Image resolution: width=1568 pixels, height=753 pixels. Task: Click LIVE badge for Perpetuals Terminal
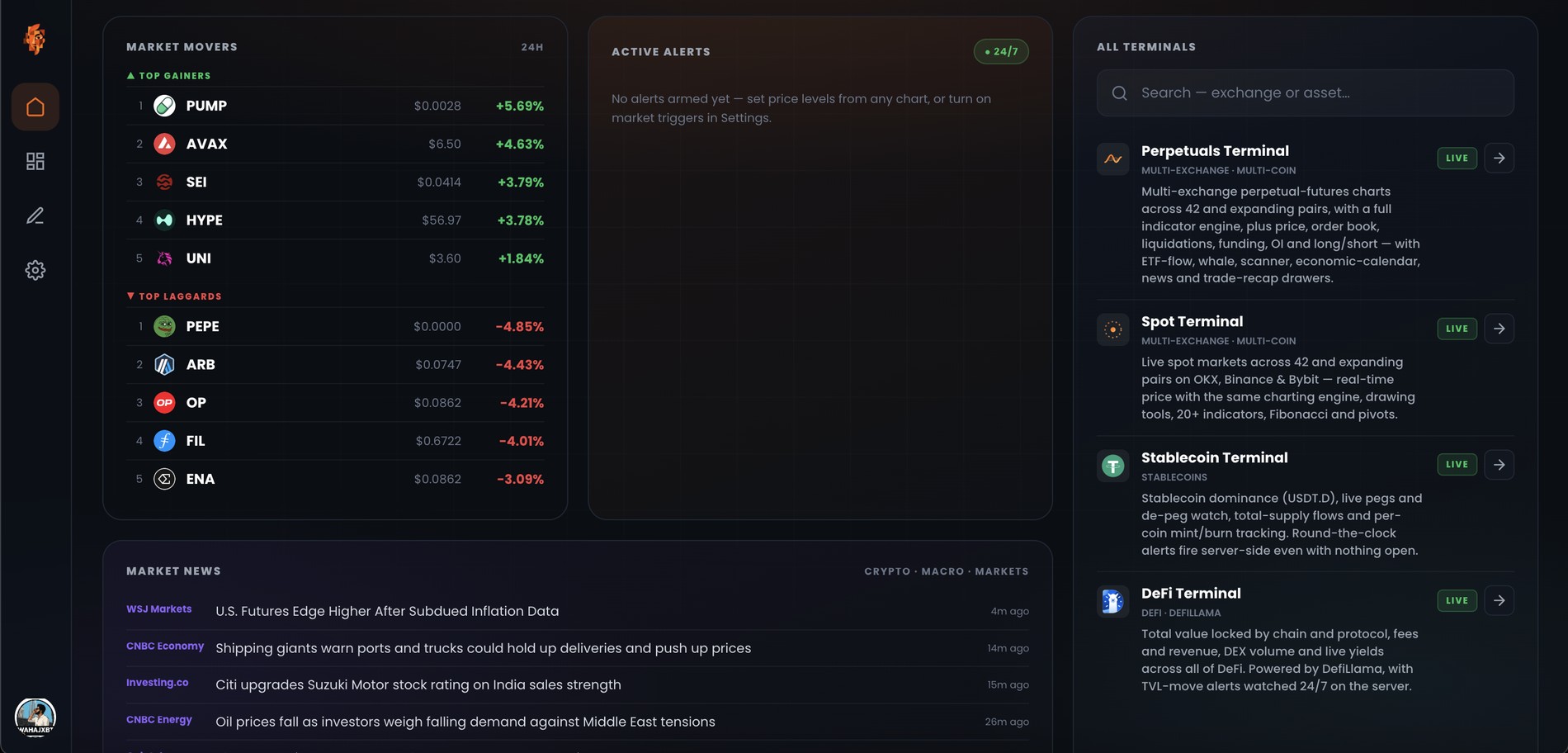point(1457,158)
